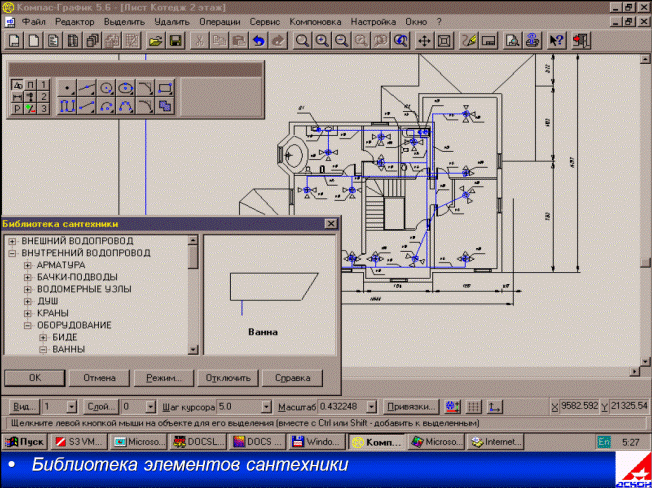This screenshot has width=652, height=488.
Task: Redo the action with the grey arrow
Action: [278, 41]
